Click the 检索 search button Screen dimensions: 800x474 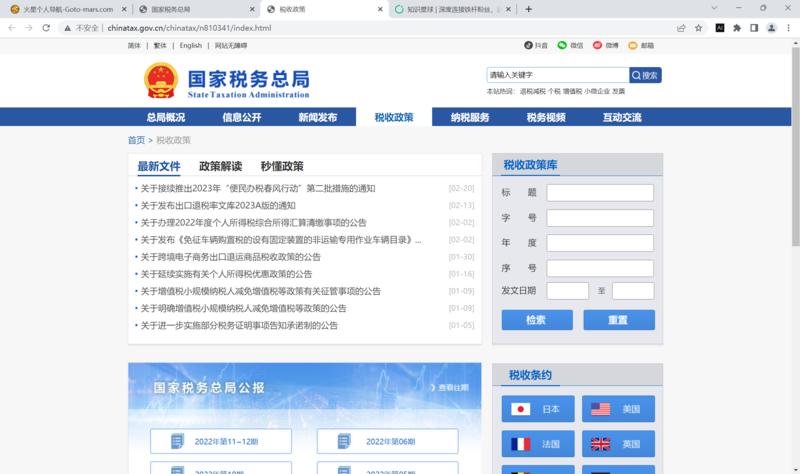click(x=537, y=320)
